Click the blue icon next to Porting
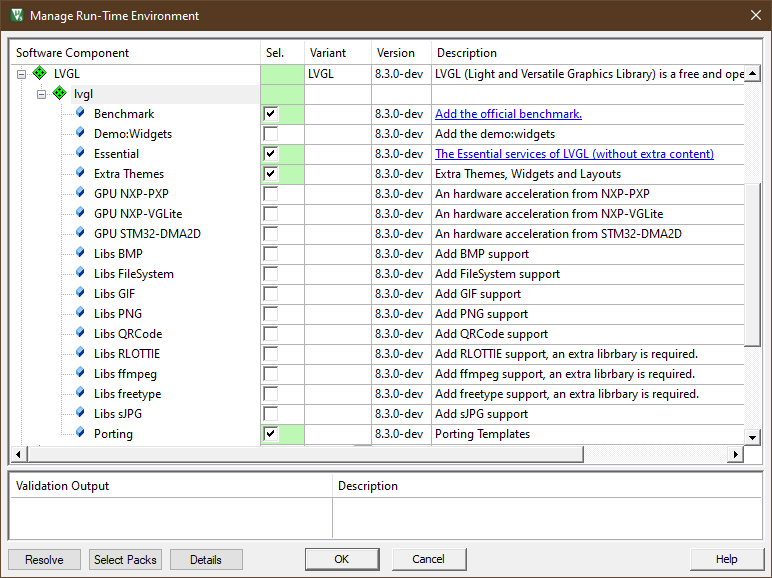Image resolution: width=772 pixels, height=578 pixels. tap(80, 433)
